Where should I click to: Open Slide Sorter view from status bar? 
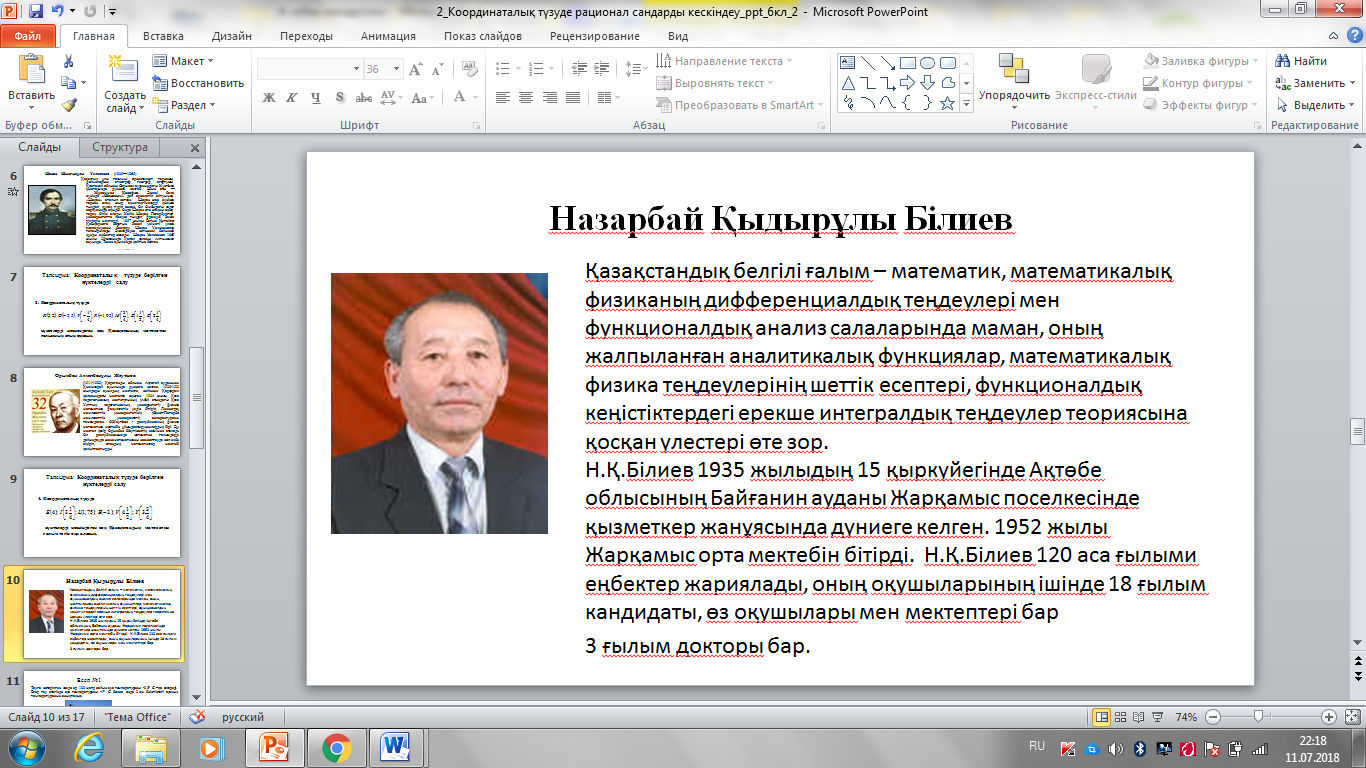(x=1121, y=717)
